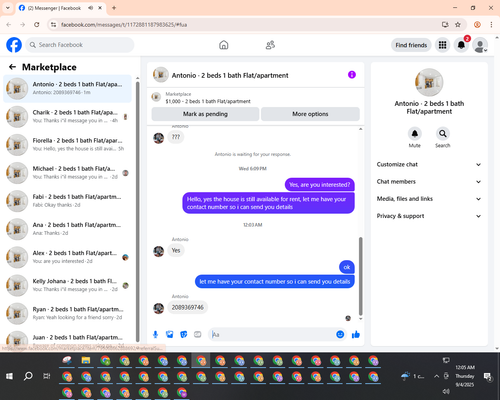Open the Friends icon in top navigation
This screenshot has width=500, height=400.
pos(270,45)
